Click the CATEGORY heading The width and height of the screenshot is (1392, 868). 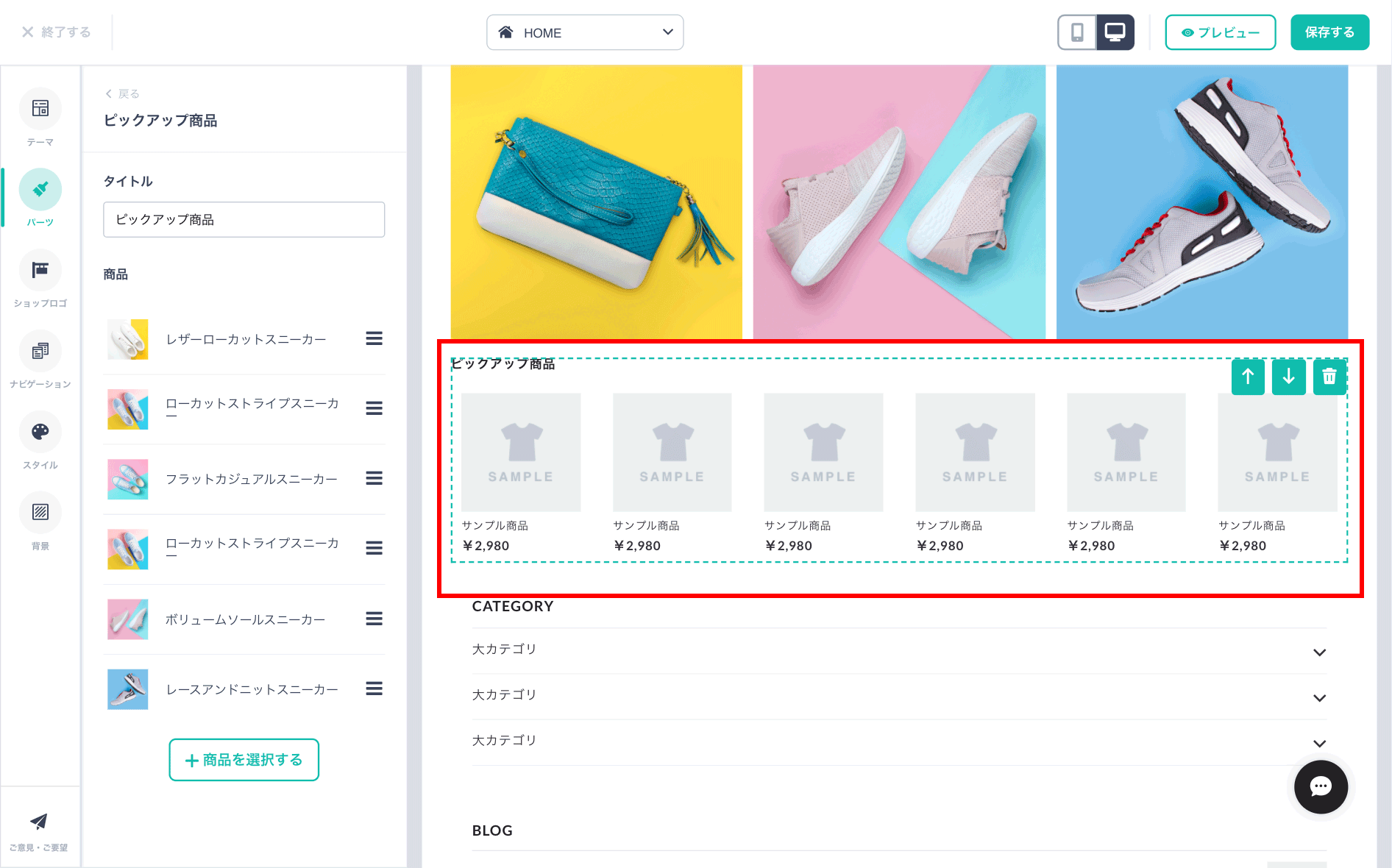point(513,606)
